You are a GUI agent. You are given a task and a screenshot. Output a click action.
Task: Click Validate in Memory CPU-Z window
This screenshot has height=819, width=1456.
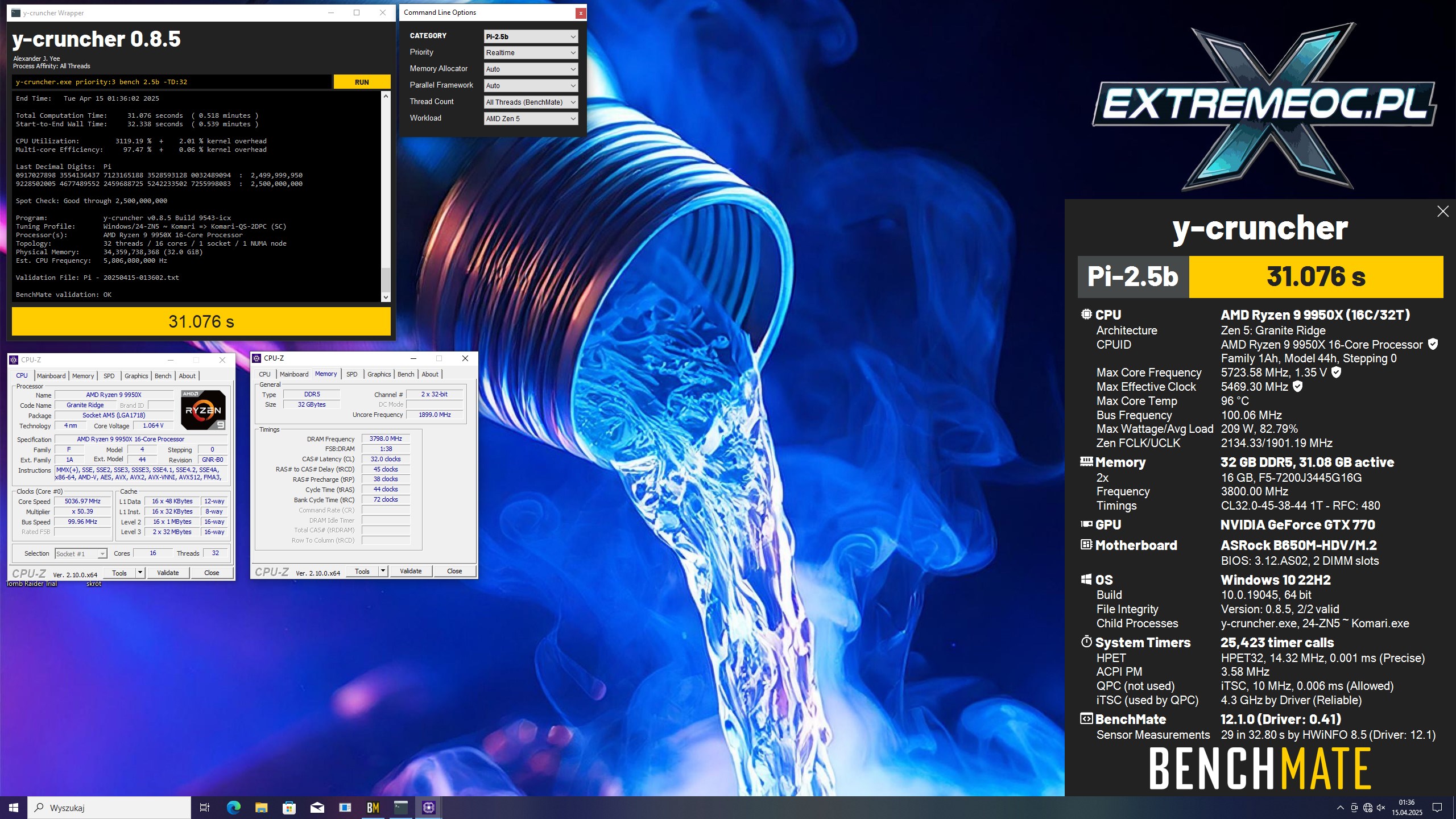point(411,571)
